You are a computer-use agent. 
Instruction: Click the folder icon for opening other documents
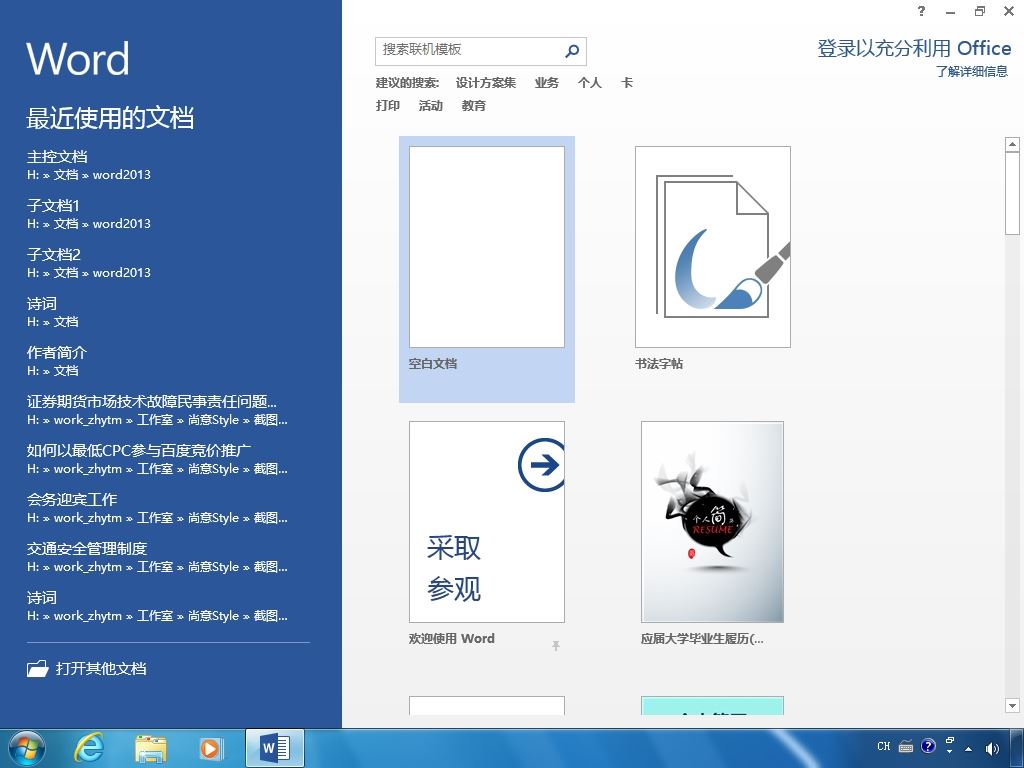[38, 668]
